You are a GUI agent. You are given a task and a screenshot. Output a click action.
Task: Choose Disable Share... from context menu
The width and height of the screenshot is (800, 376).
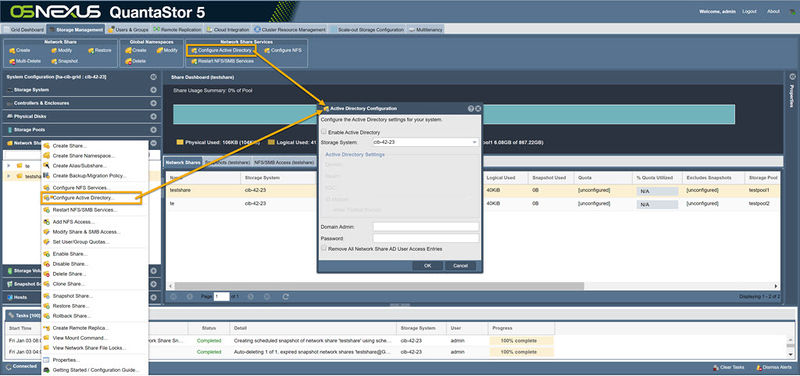pyautogui.click(x=70, y=264)
